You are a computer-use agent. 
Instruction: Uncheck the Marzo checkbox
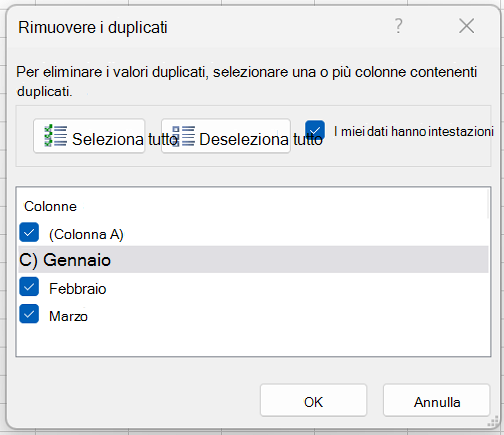[29, 314]
